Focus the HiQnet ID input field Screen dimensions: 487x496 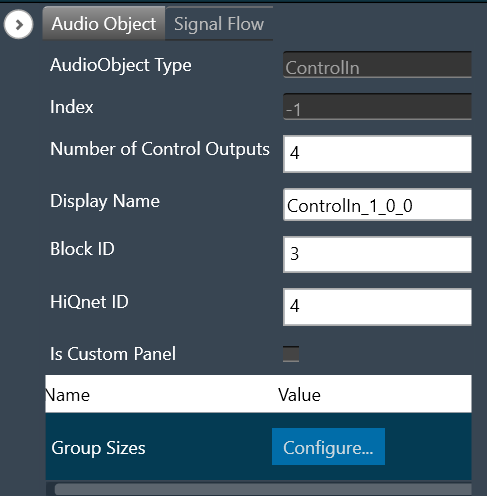click(377, 307)
